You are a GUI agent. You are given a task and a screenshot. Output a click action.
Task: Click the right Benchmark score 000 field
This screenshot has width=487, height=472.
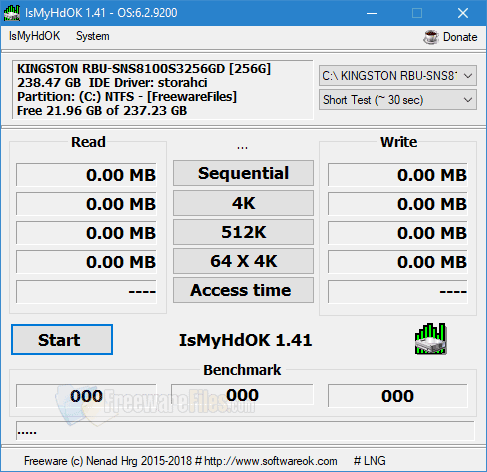coord(398,396)
